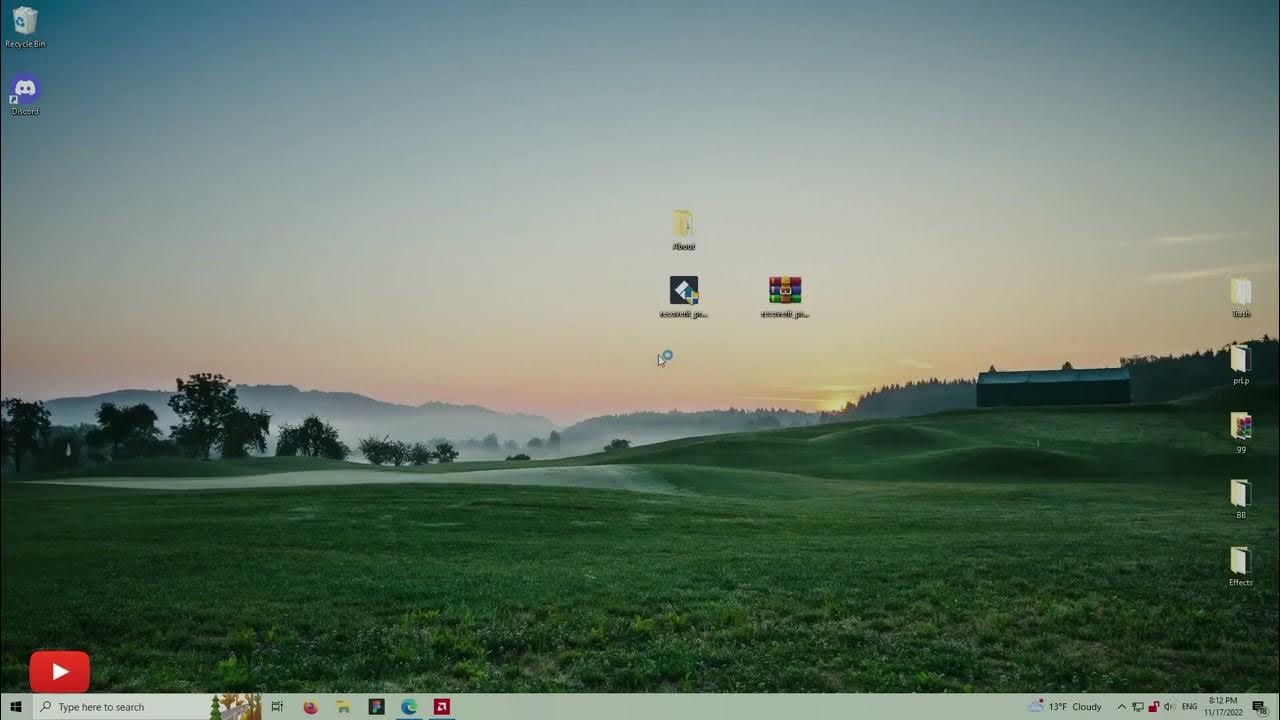Click the Type here to search box
Viewport: 1280px width, 720px height.
pyautogui.click(x=148, y=707)
